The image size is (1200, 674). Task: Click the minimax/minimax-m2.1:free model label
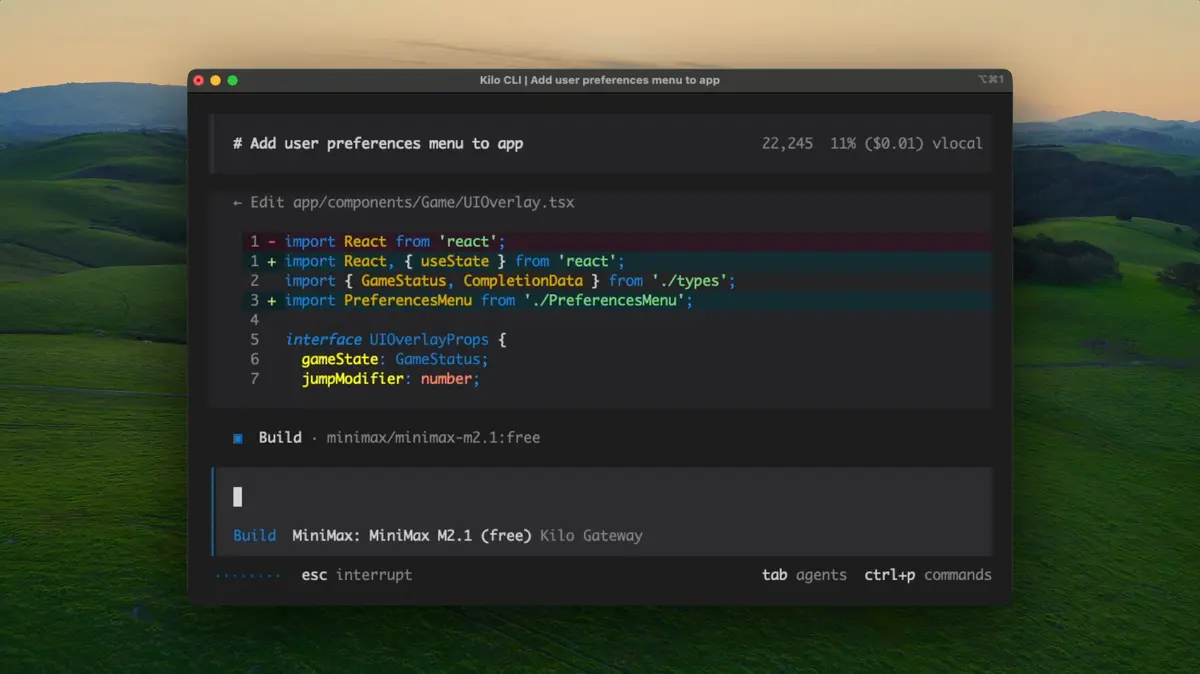pyautogui.click(x=433, y=438)
